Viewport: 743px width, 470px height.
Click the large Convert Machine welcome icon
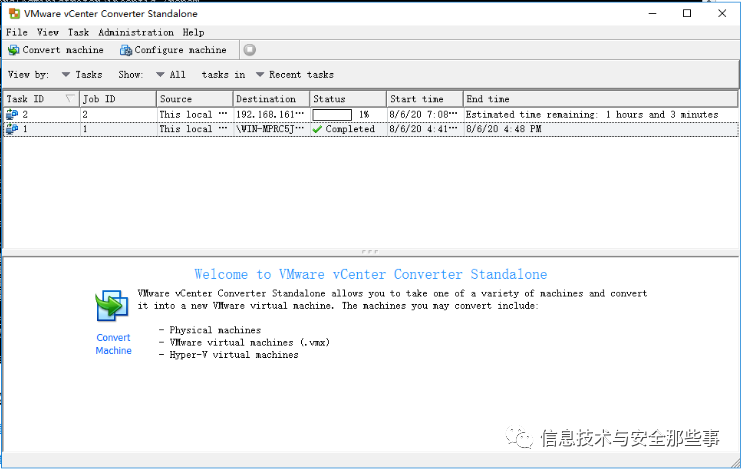112,306
